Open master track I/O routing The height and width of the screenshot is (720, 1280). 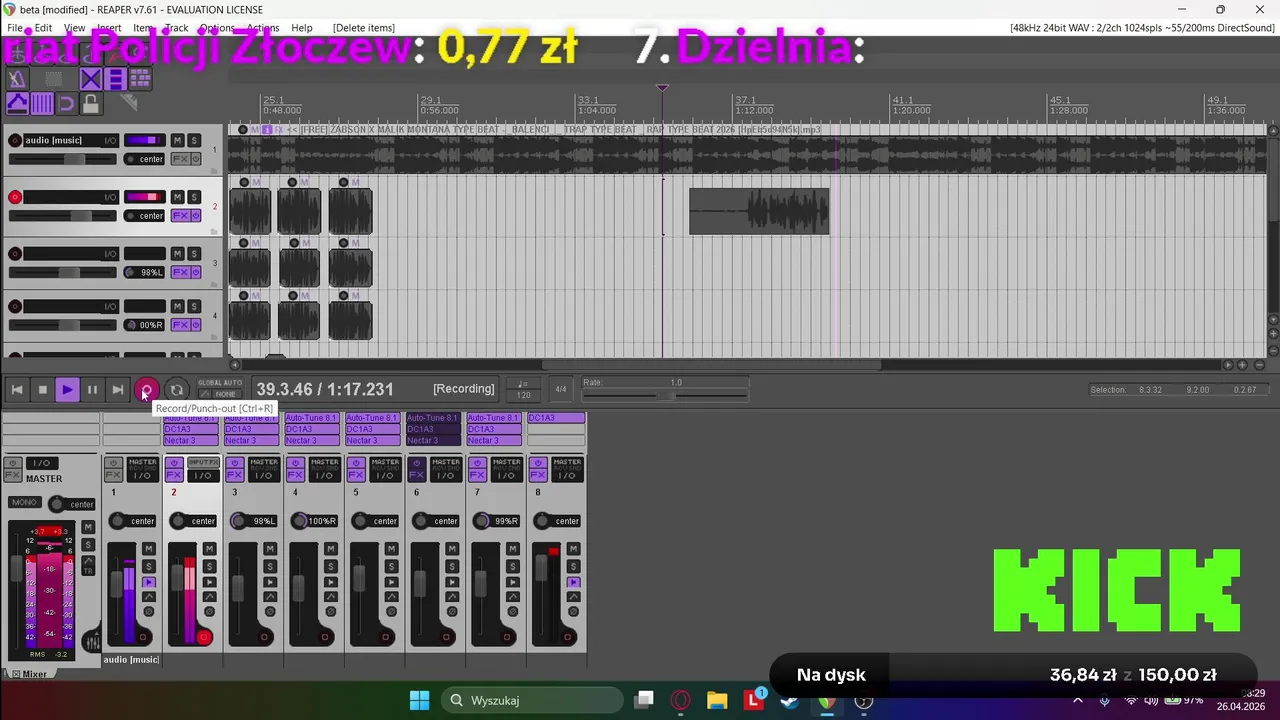tap(42, 463)
